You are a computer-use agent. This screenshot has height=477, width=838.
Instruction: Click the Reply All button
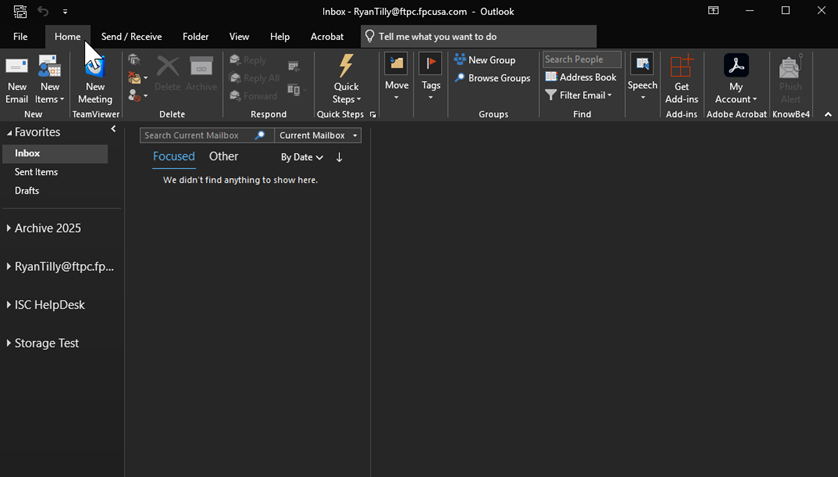pos(254,78)
